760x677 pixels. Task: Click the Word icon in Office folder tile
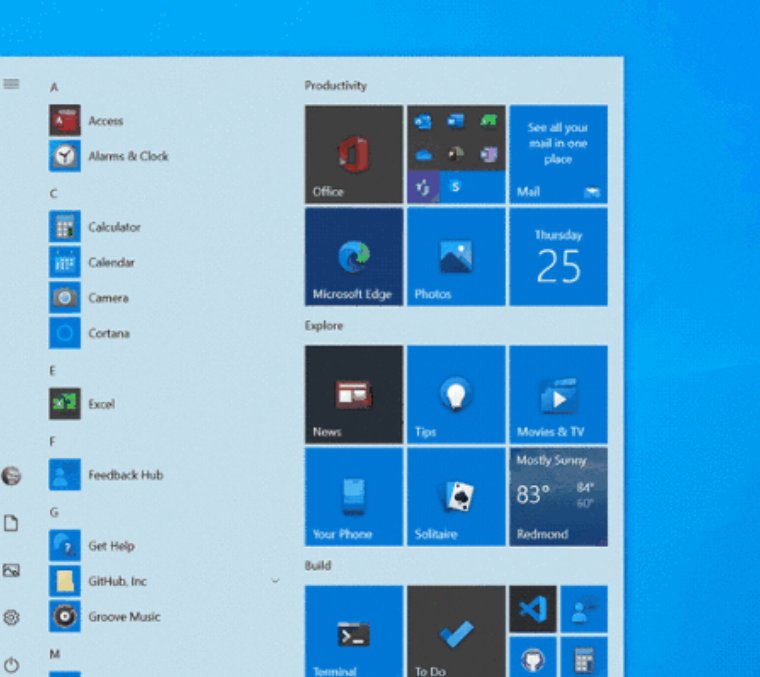[x=456, y=121]
